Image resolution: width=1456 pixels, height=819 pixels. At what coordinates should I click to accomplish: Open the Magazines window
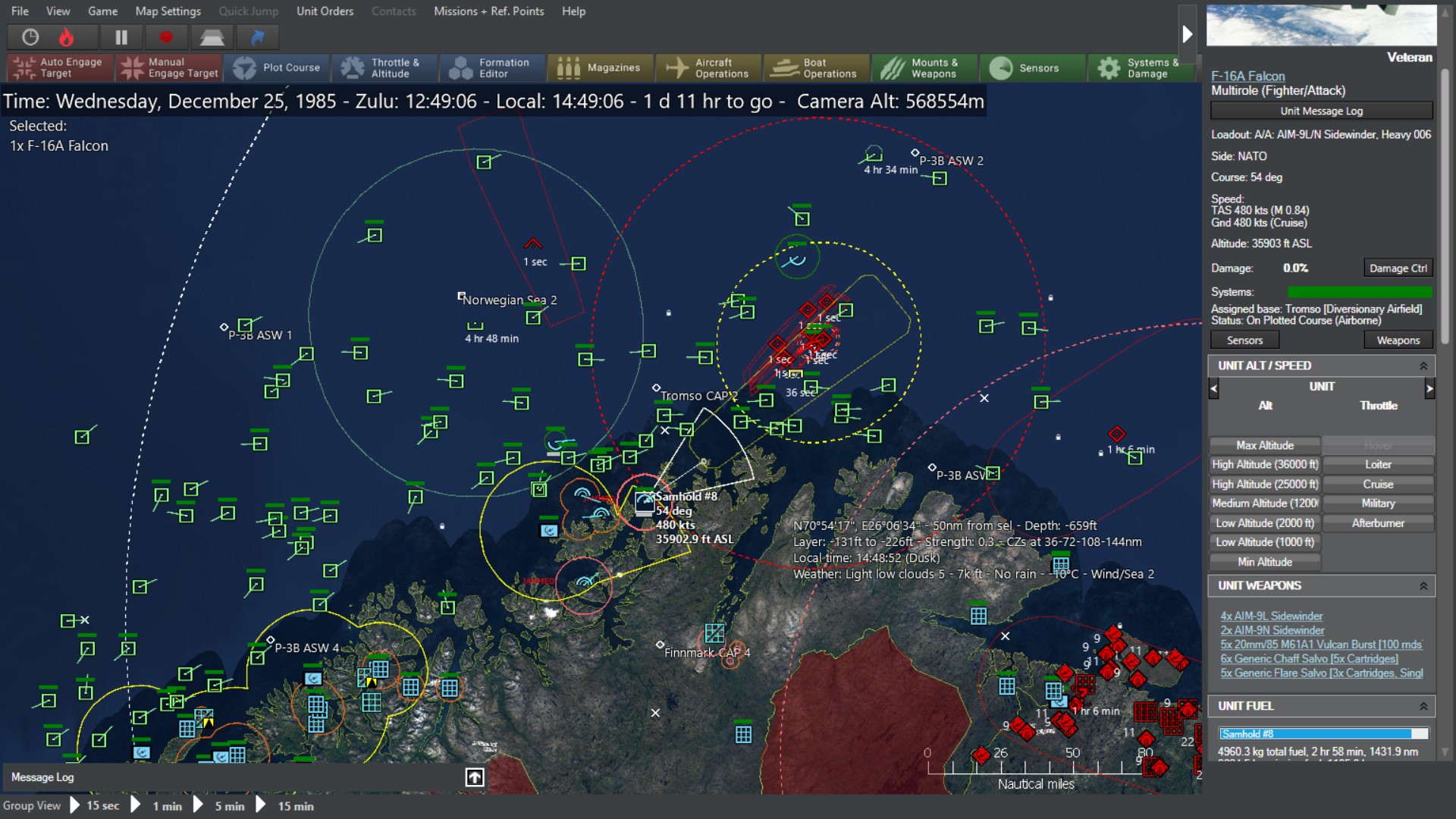pos(601,67)
